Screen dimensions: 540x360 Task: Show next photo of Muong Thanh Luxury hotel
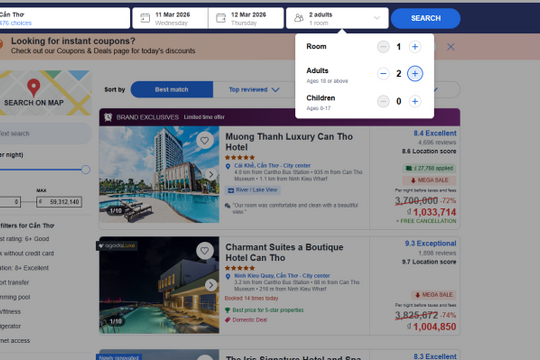pos(211,175)
